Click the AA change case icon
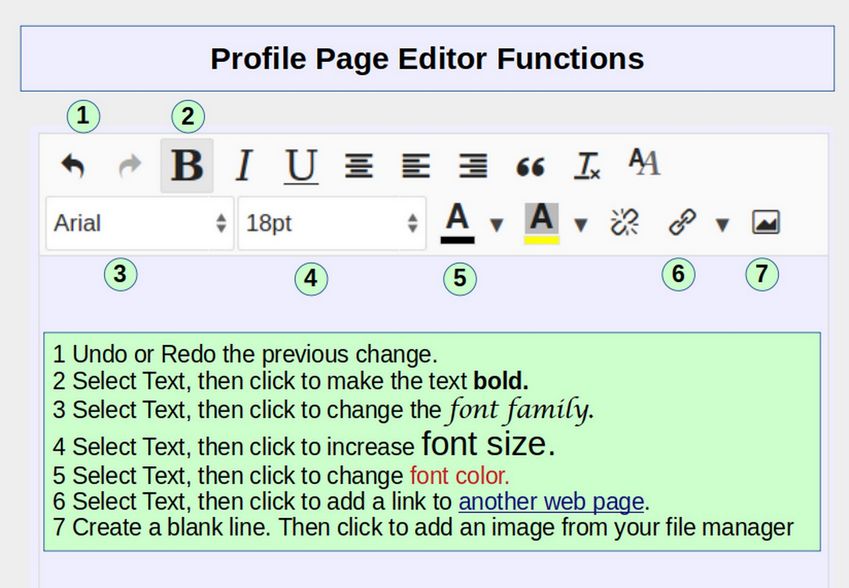 [x=644, y=162]
